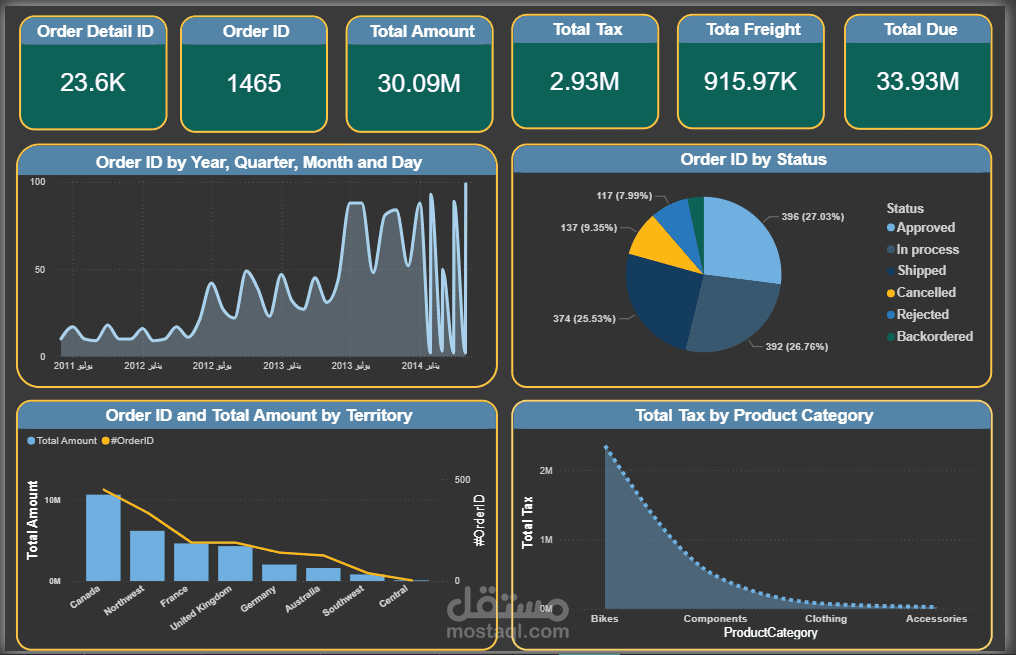Expand the Order ID by Year chart header
1016x655 pixels.
(x=259, y=162)
